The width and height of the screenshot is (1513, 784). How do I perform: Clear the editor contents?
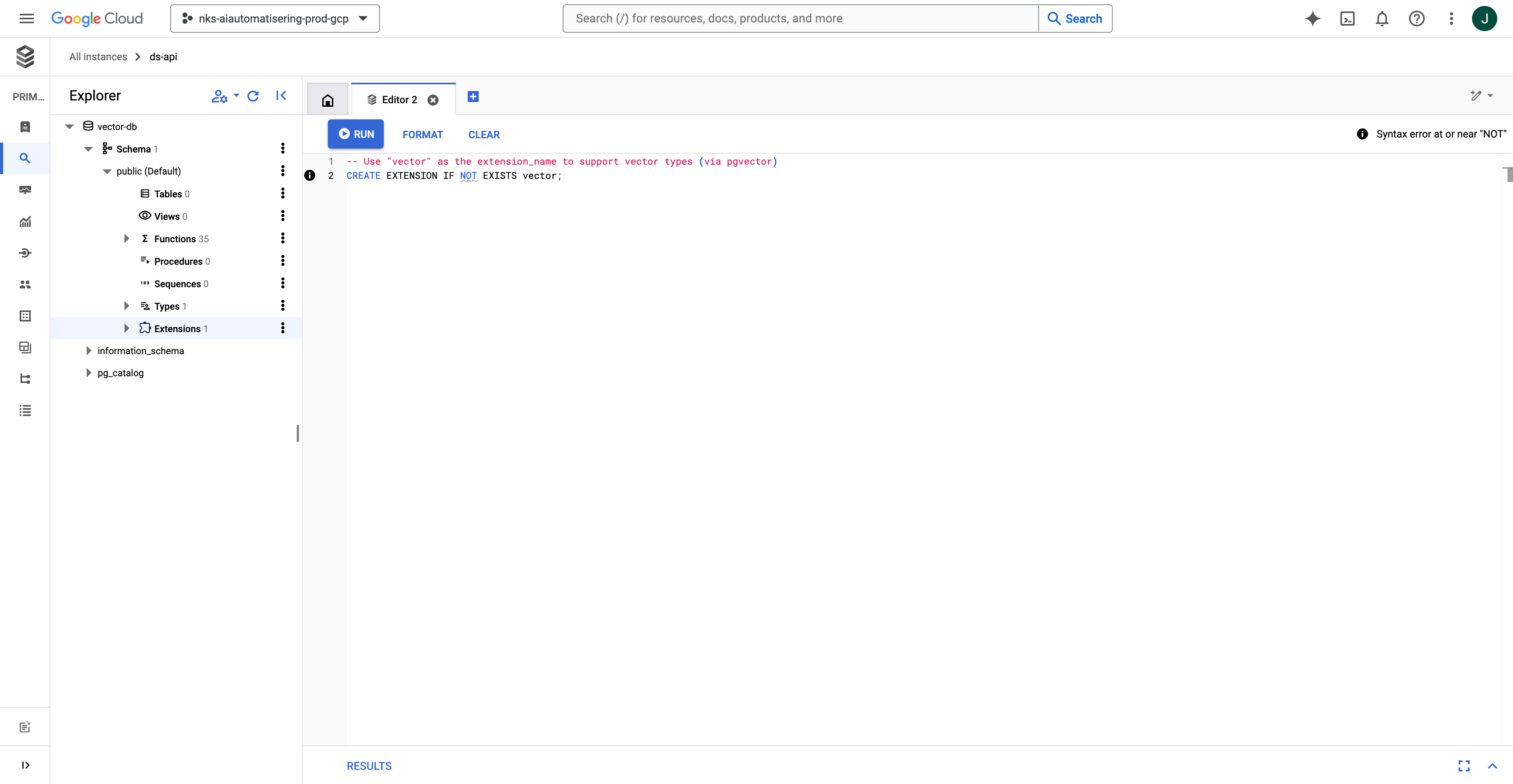point(483,134)
